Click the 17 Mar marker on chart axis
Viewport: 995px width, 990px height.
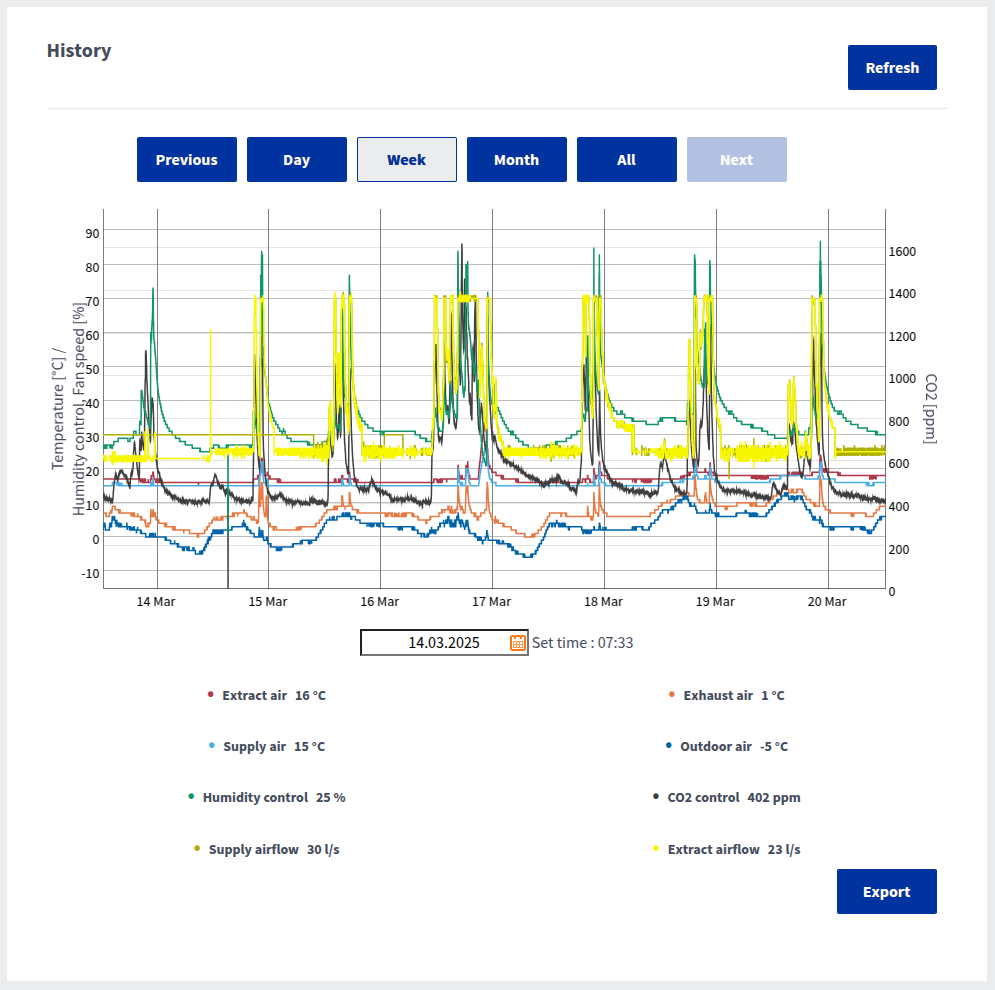pos(492,602)
